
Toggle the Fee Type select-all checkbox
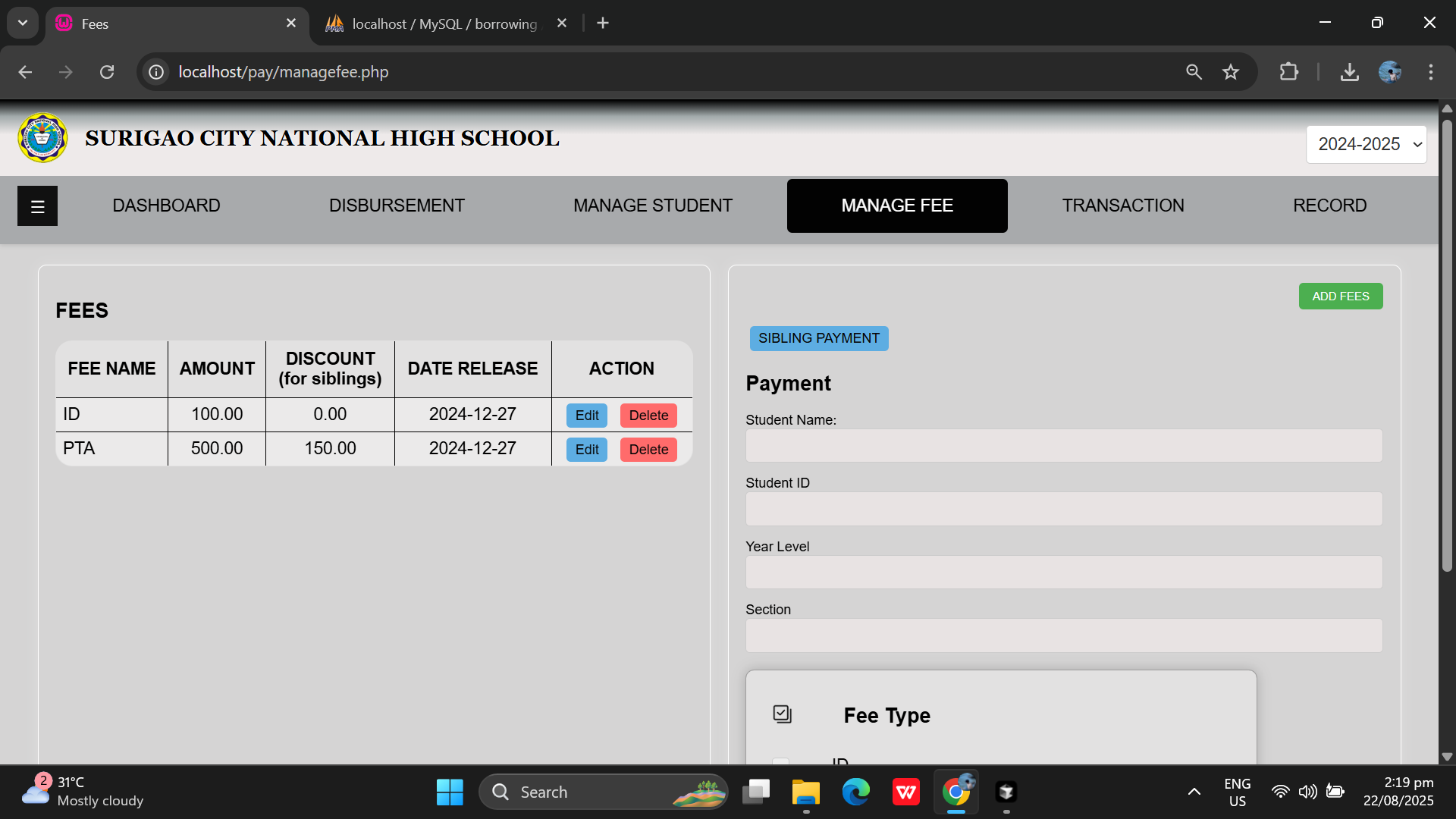tap(782, 714)
